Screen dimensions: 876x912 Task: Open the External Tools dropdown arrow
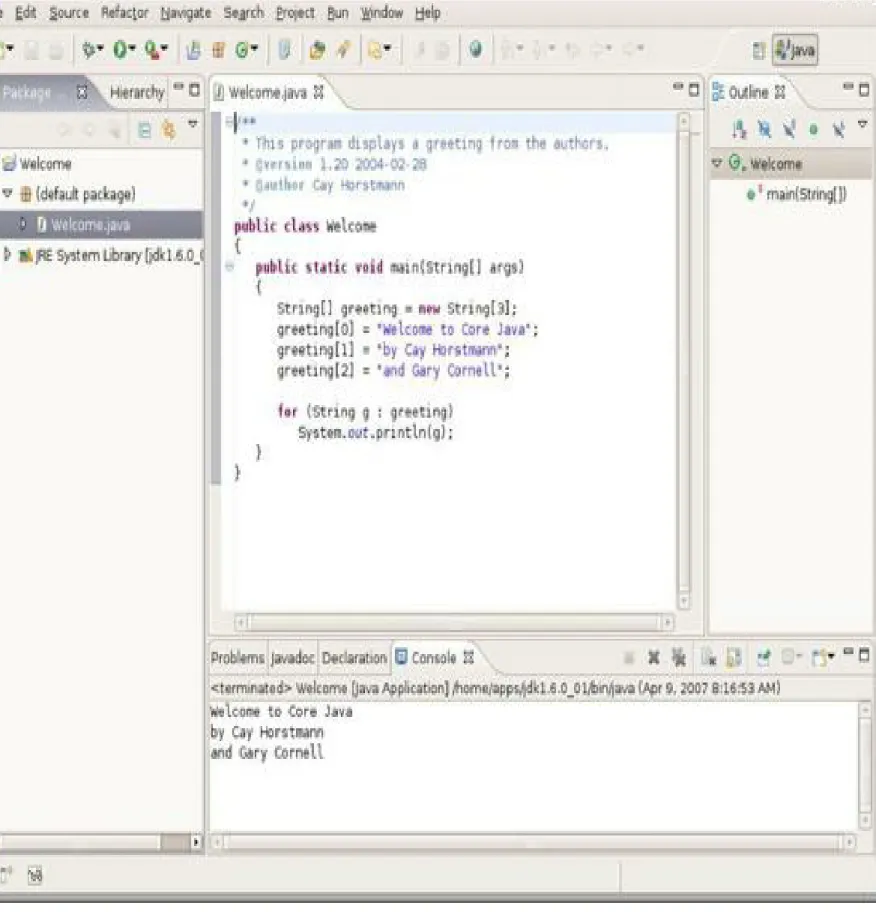pos(165,48)
